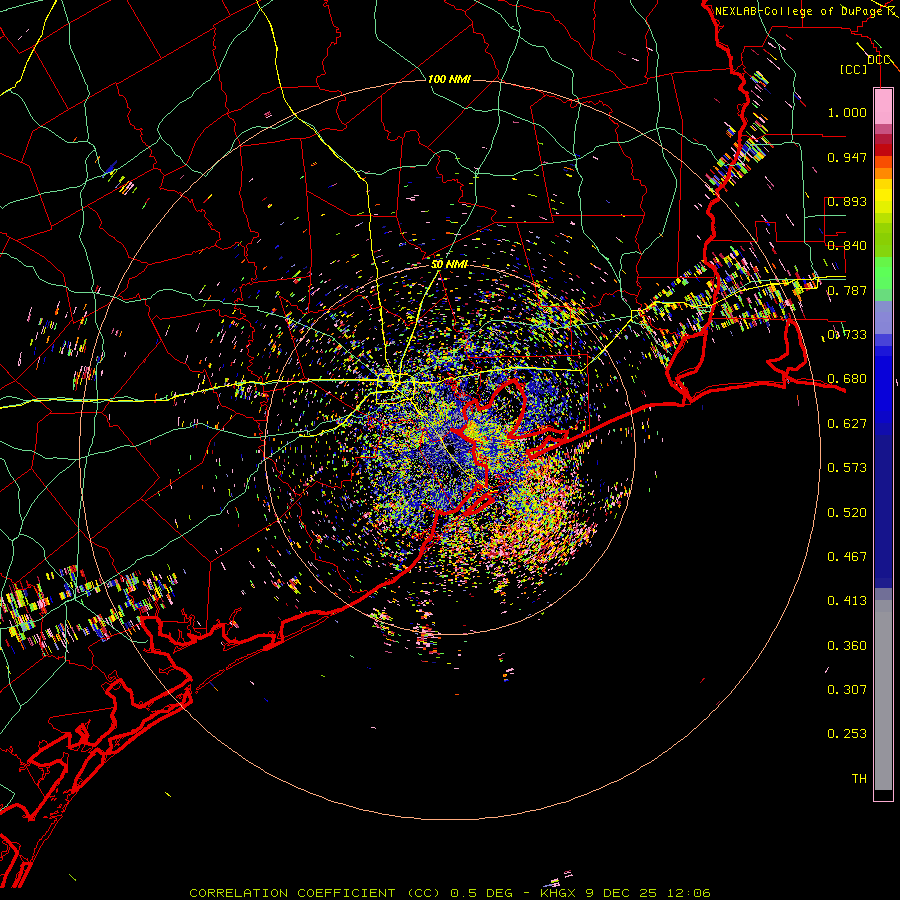Select the 0.307 scale value
The height and width of the screenshot is (900, 900).
pos(847,690)
